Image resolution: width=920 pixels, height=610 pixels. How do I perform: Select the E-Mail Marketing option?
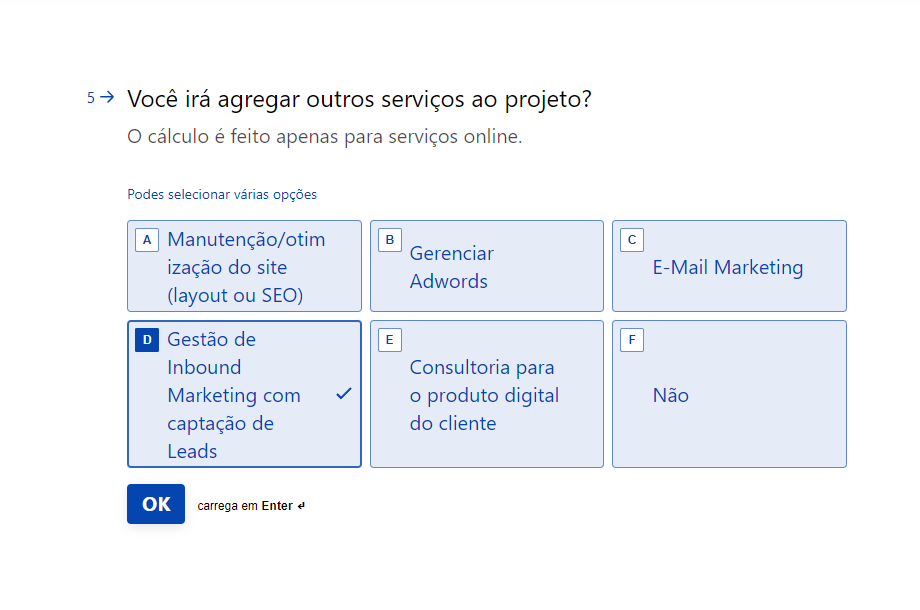(729, 266)
